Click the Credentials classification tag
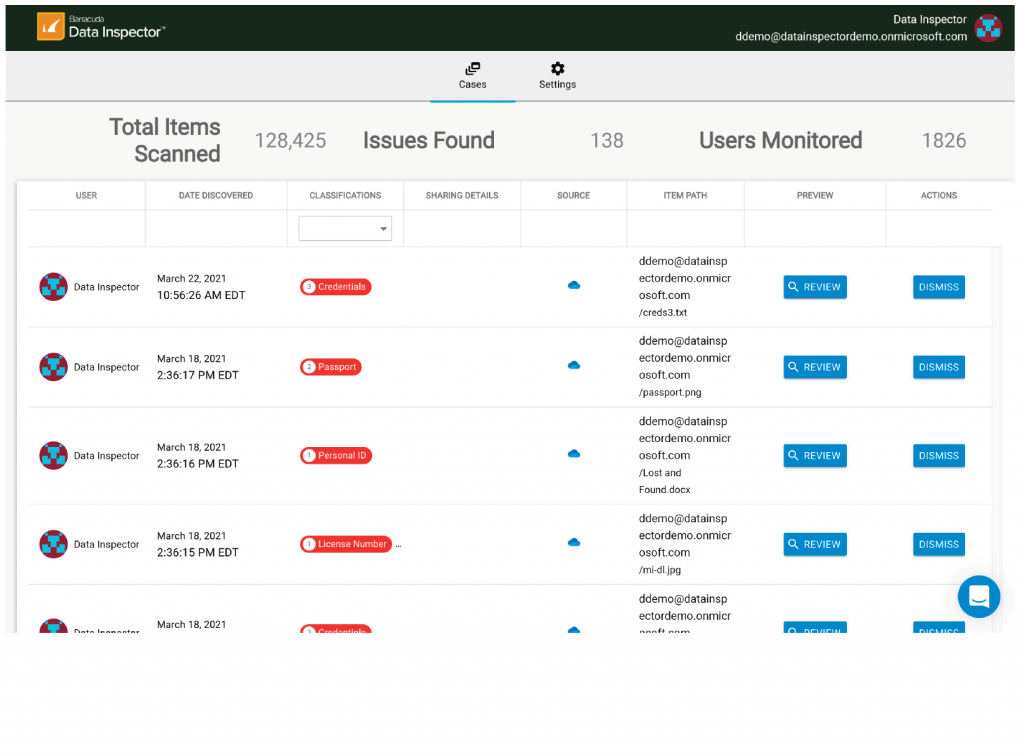The height and width of the screenshot is (756, 1024). point(335,287)
